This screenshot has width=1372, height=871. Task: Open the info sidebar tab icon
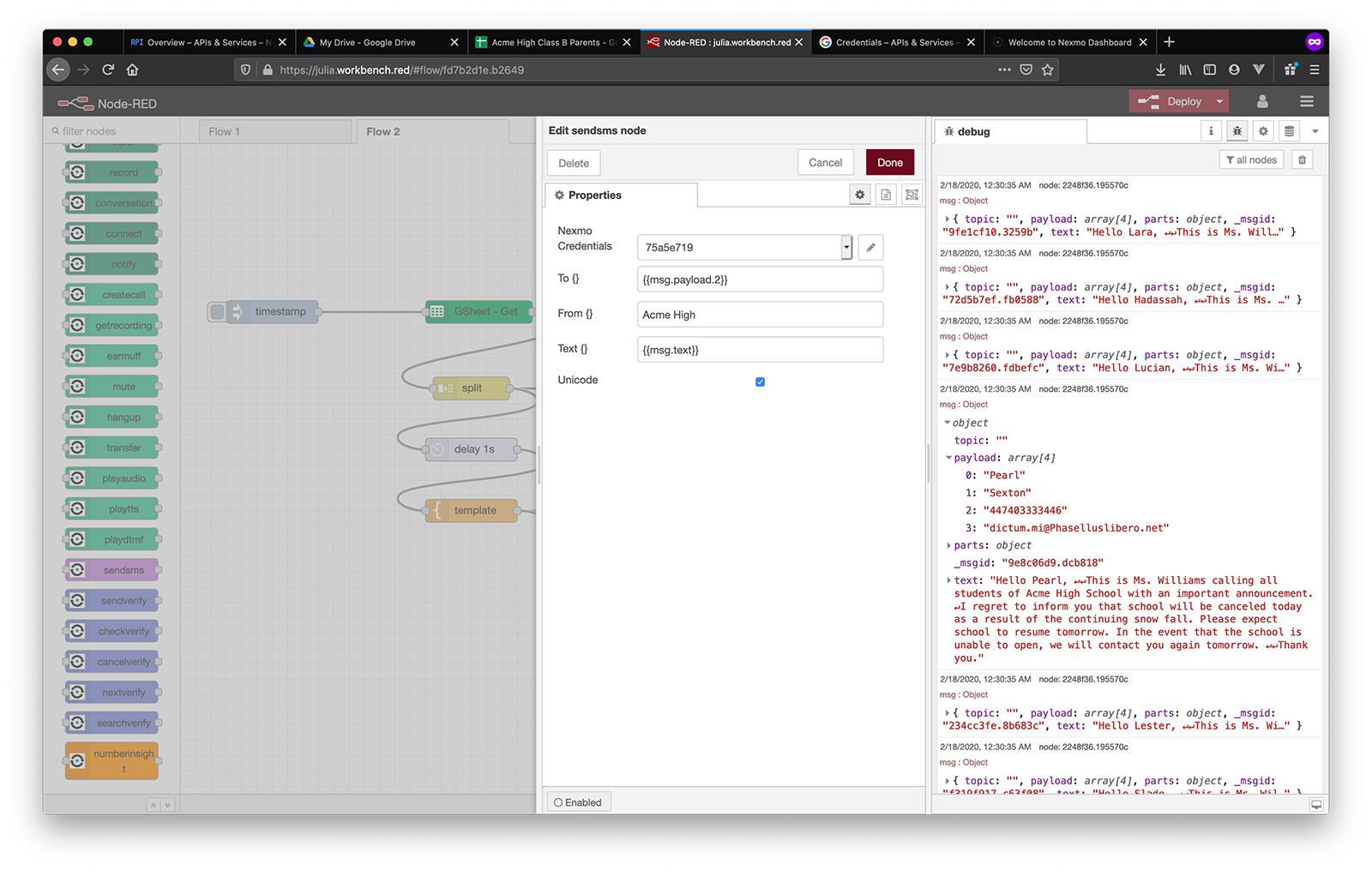pyautogui.click(x=1211, y=131)
